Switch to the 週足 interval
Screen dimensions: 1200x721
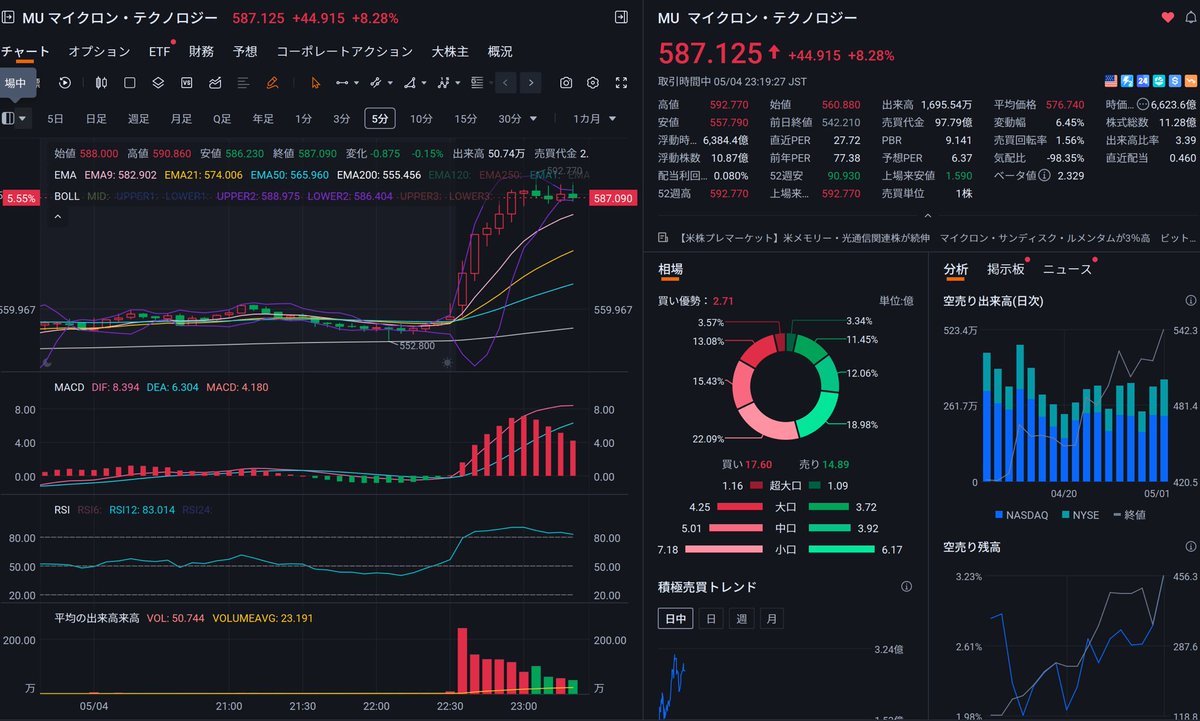pyautogui.click(x=138, y=118)
